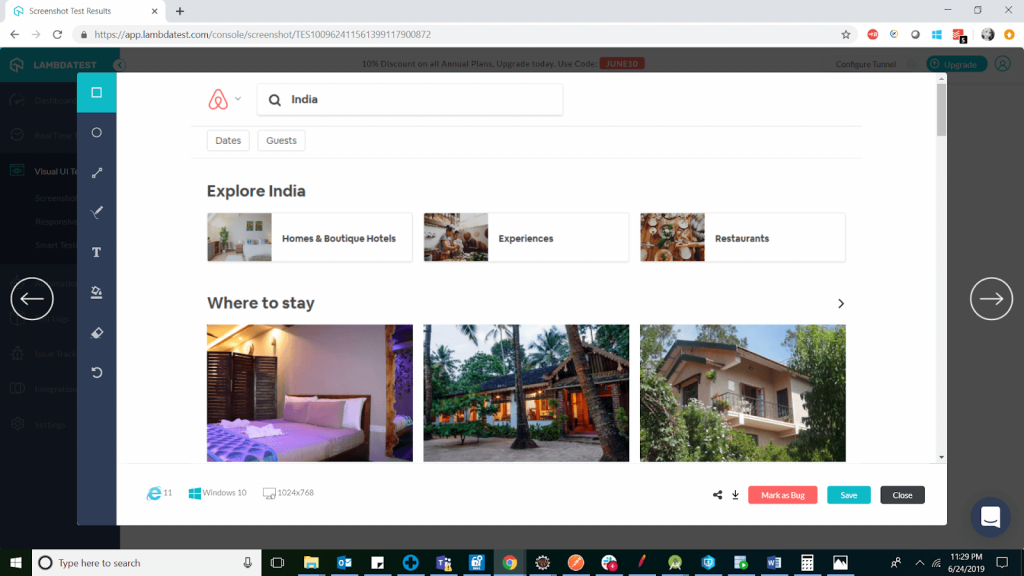Viewport: 1024px width, 576px height.
Task: Choose the line drawing tool
Action: click(97, 173)
